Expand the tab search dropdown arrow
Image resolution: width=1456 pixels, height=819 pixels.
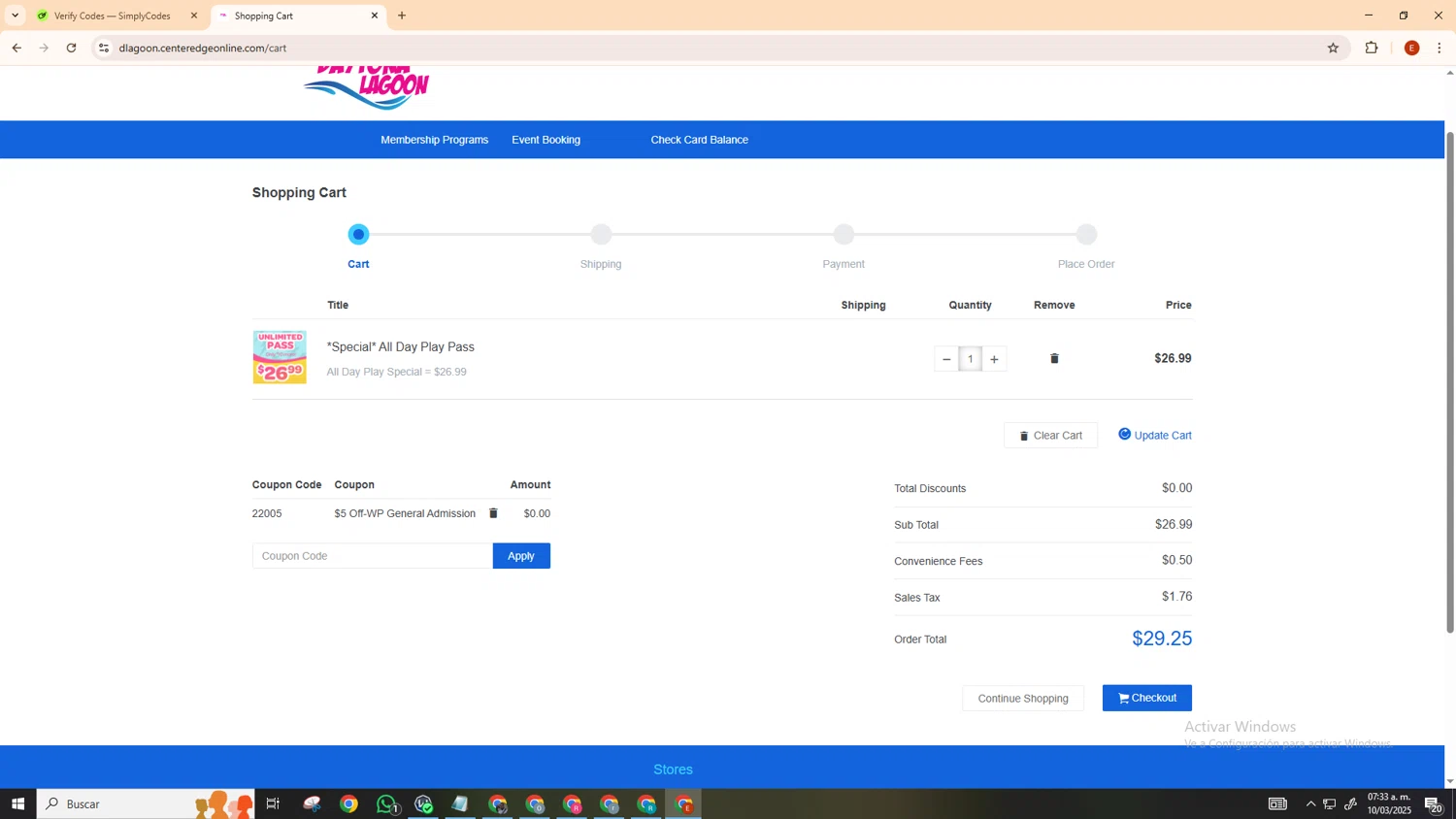point(15,16)
